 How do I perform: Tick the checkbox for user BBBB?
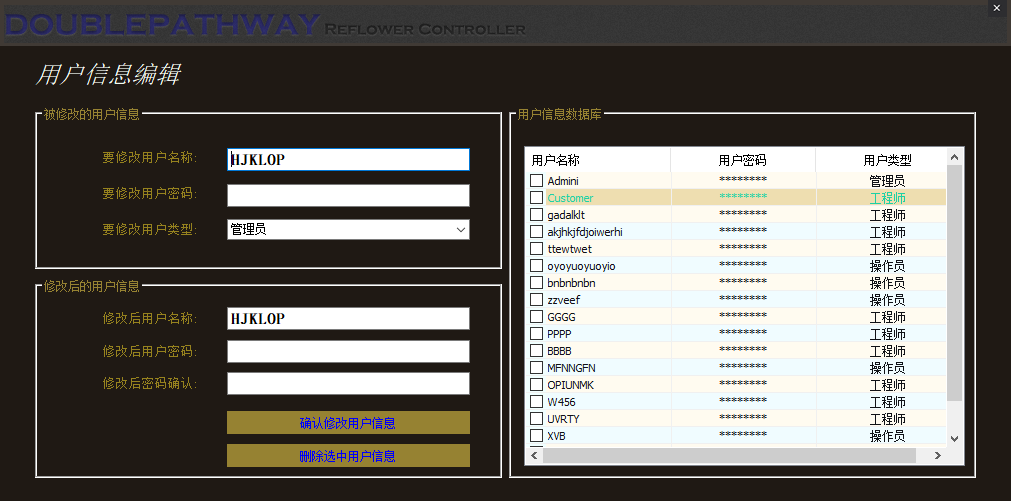(x=536, y=351)
